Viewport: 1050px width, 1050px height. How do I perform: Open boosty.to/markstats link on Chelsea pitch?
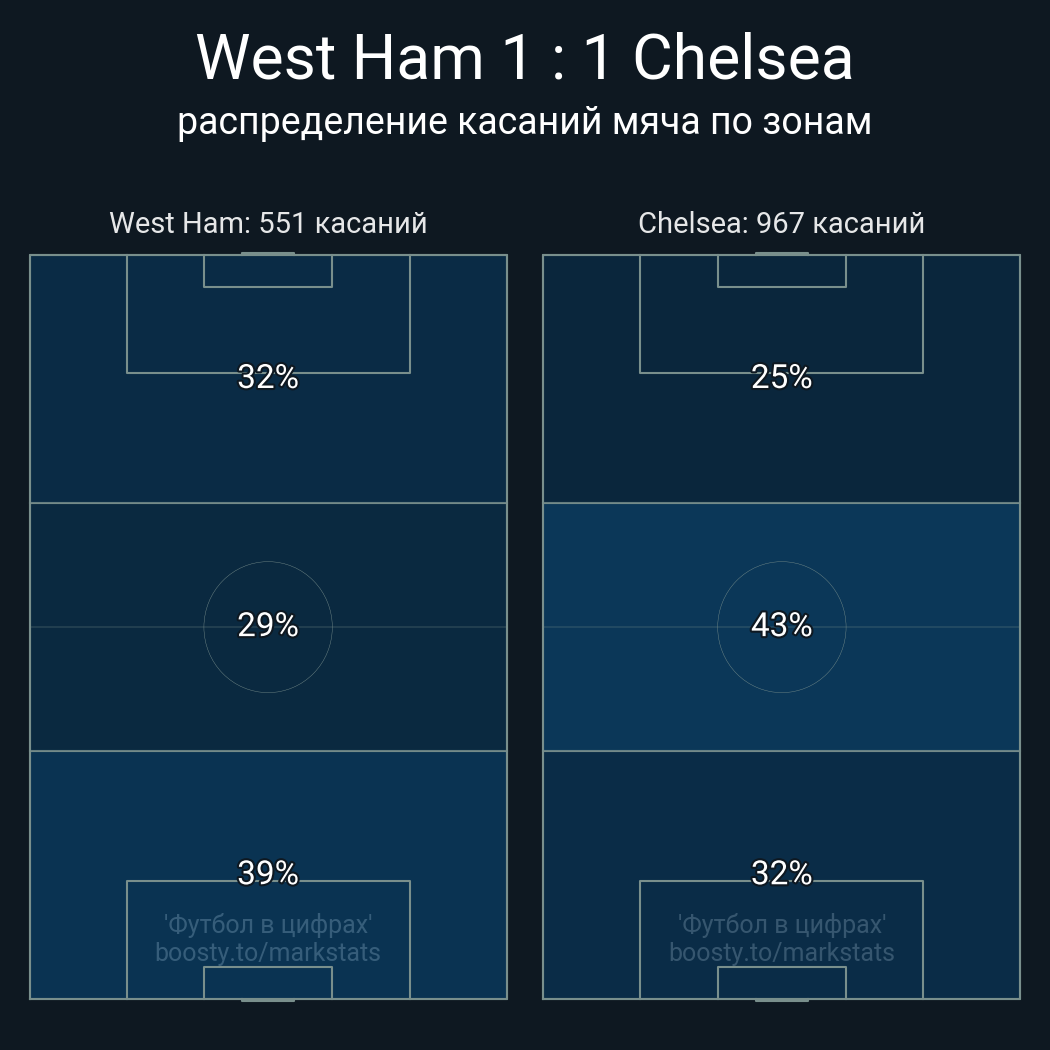click(x=781, y=952)
